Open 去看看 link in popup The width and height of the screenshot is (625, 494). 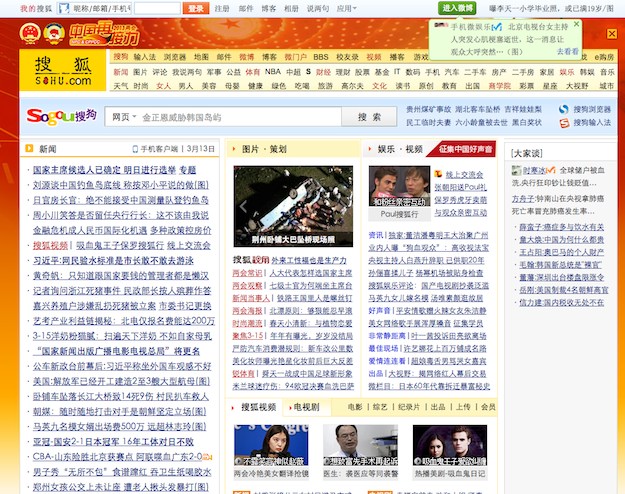click(568, 51)
